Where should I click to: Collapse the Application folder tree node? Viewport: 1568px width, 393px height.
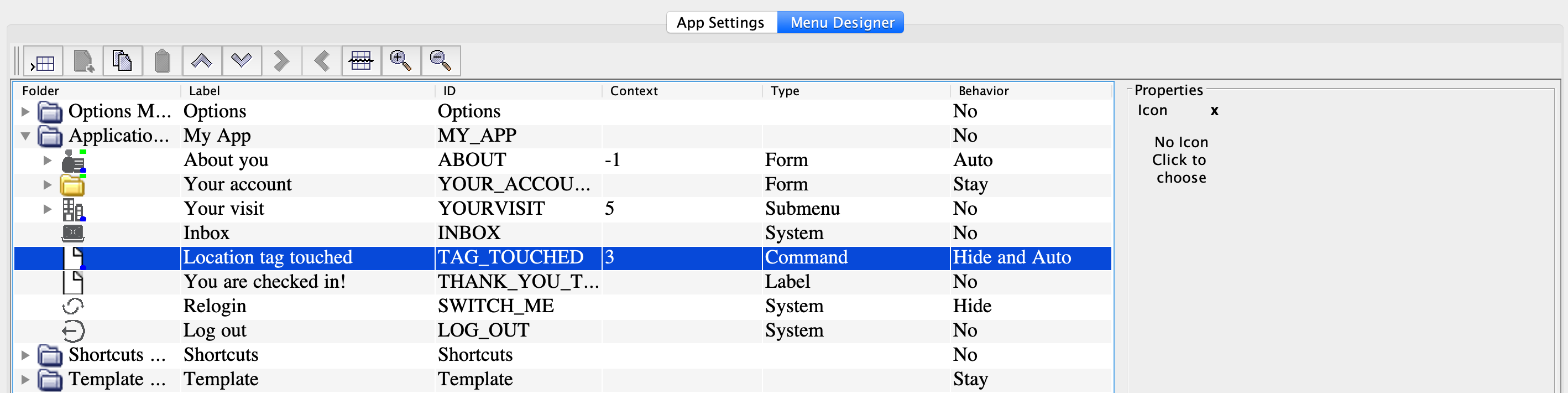click(25, 136)
